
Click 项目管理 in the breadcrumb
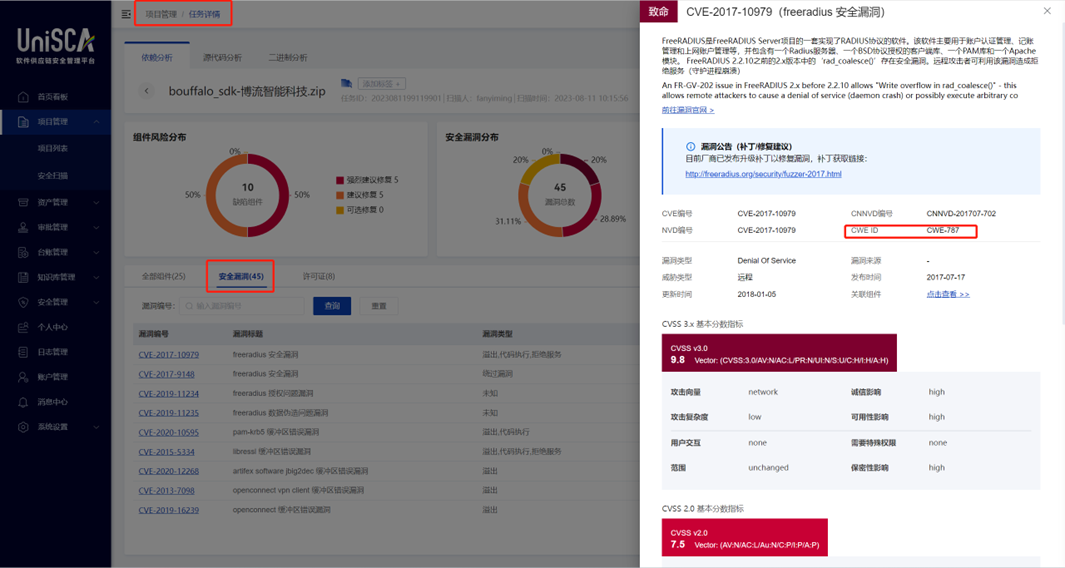[x=161, y=14]
